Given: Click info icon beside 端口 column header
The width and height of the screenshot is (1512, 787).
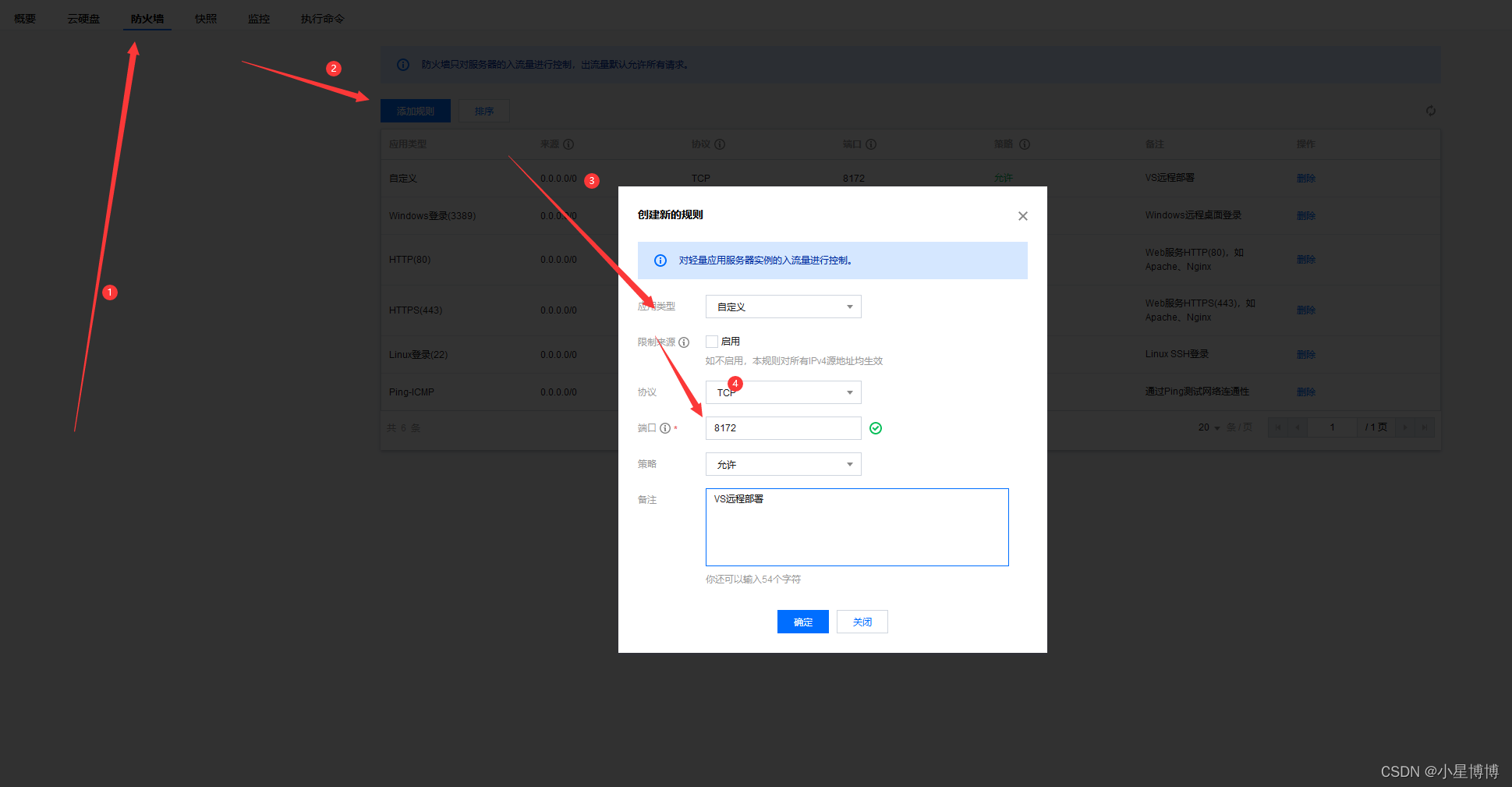Looking at the screenshot, I should click(871, 144).
